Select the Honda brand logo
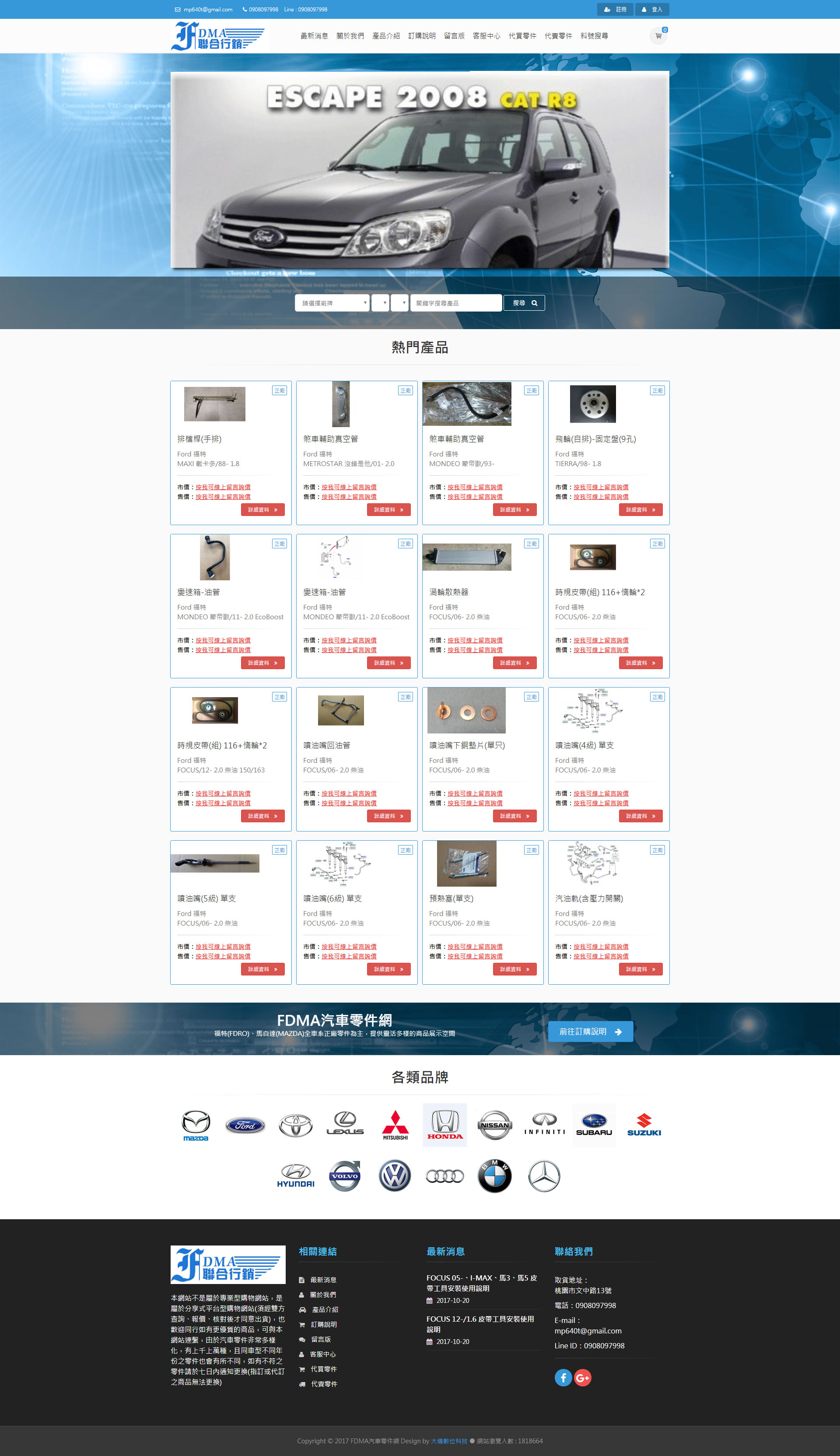The image size is (840, 1456). (x=445, y=1125)
